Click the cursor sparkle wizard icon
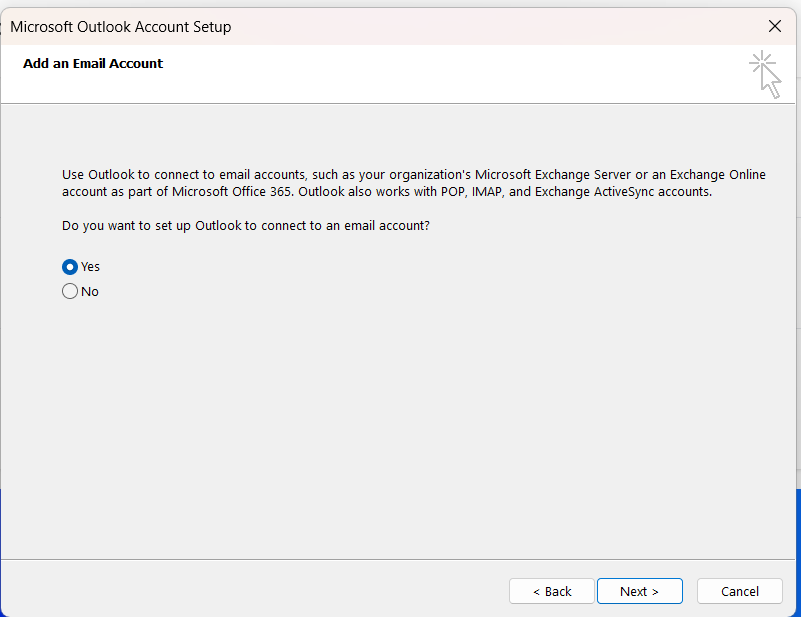The height and width of the screenshot is (617, 801). pos(765,74)
